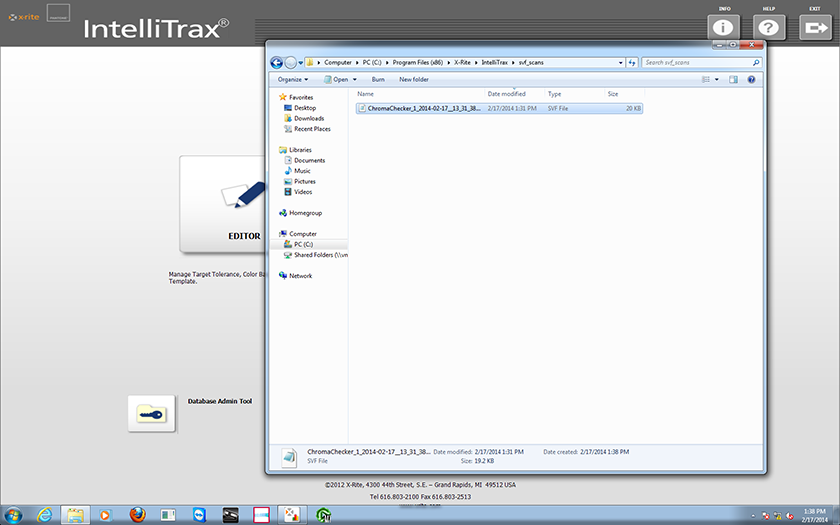Screen dimensions: 840x525
Task: Click Burn in the Explorer toolbar
Action: point(378,79)
